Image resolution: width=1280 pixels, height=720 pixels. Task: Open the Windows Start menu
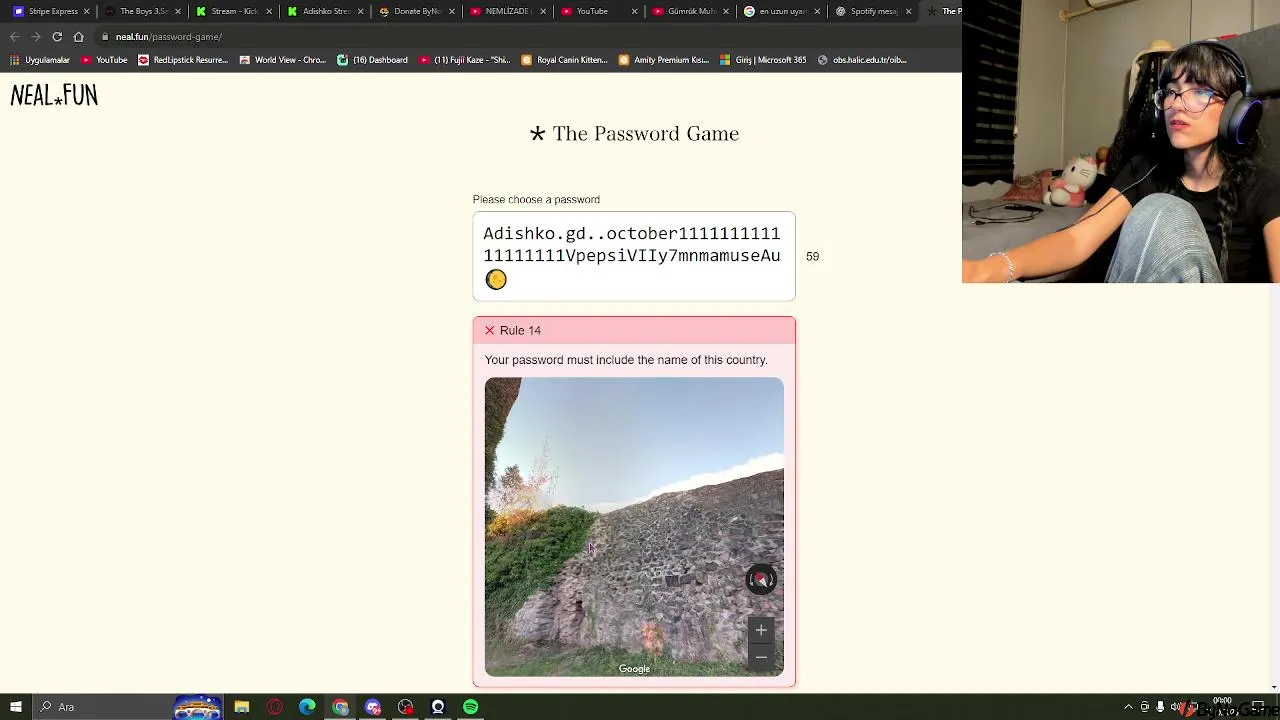[16, 707]
